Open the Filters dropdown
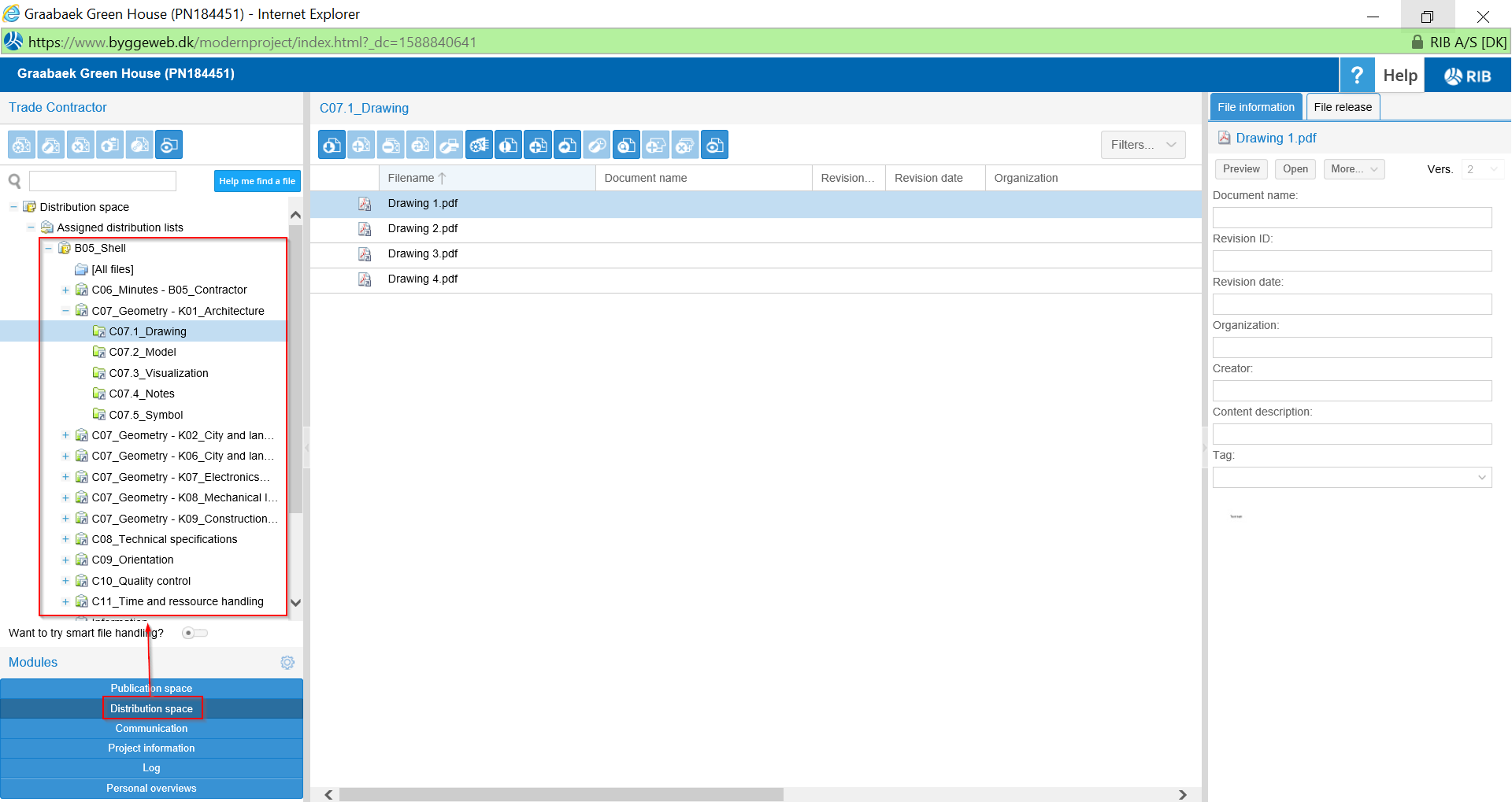 pyautogui.click(x=1143, y=145)
